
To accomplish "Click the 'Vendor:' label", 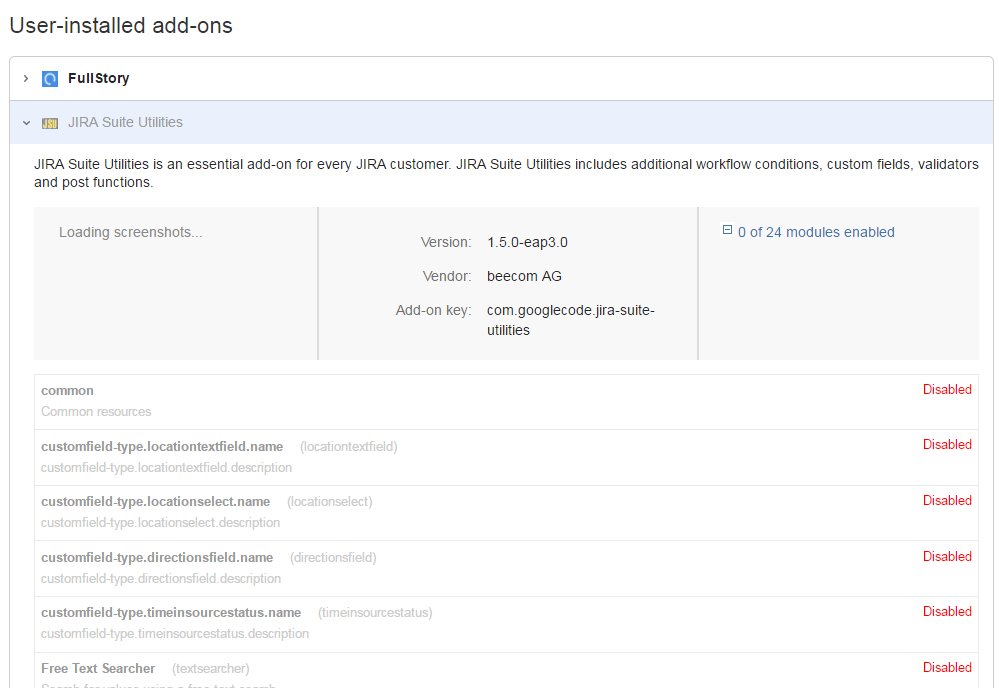I will tap(447, 276).
